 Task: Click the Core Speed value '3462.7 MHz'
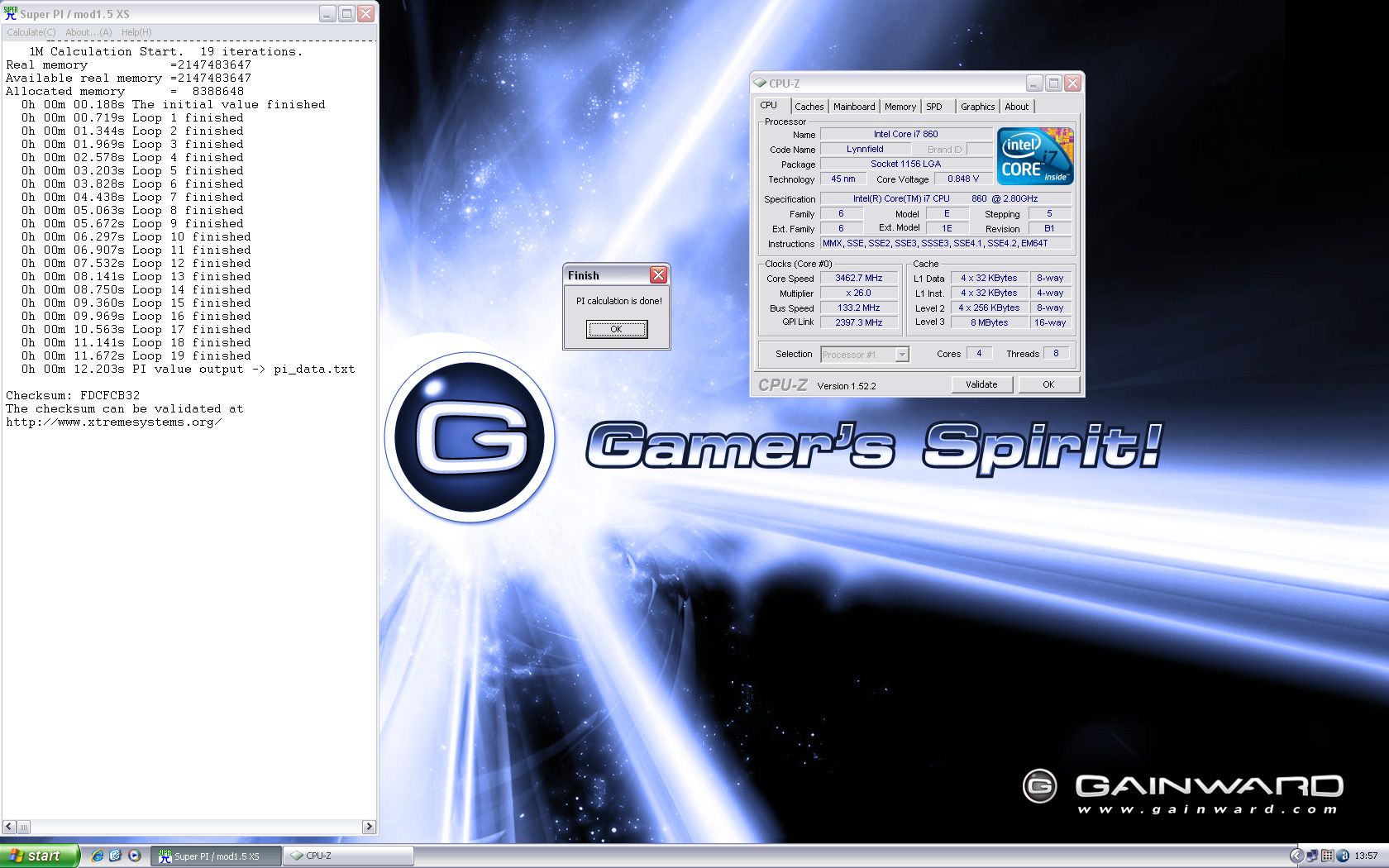click(x=859, y=279)
